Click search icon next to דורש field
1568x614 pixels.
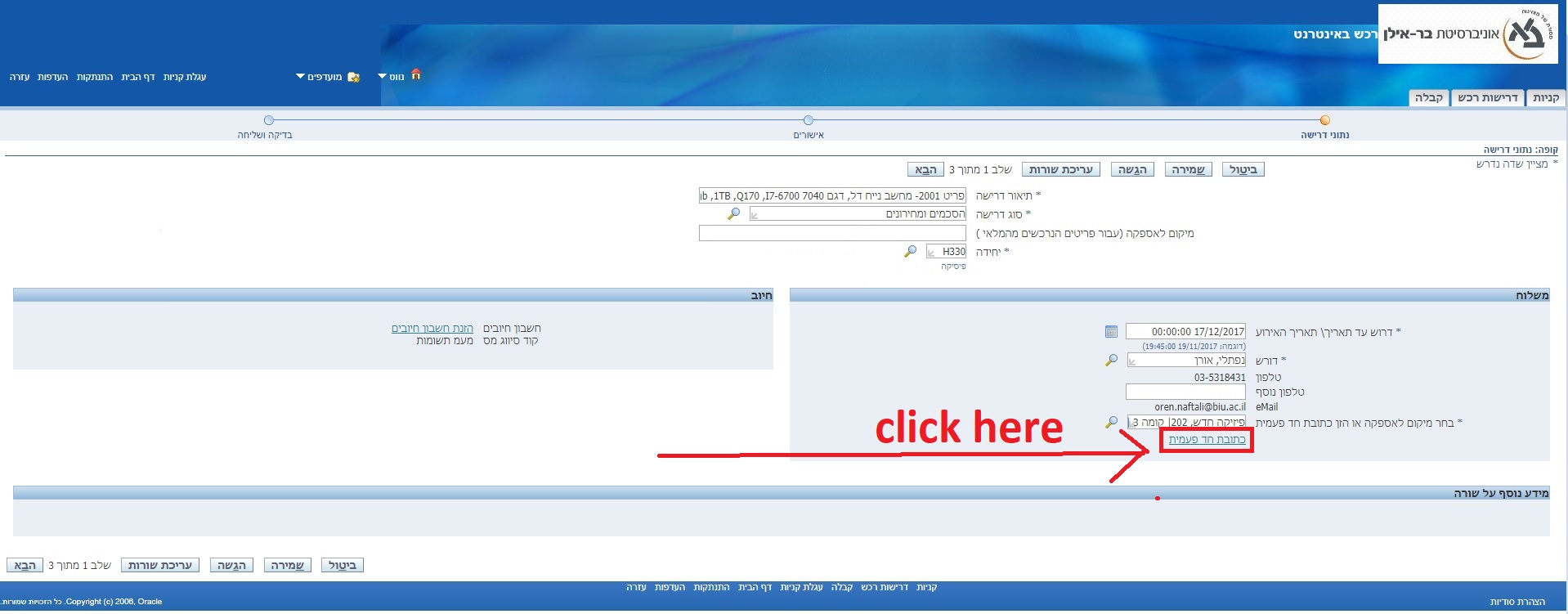(x=1111, y=361)
